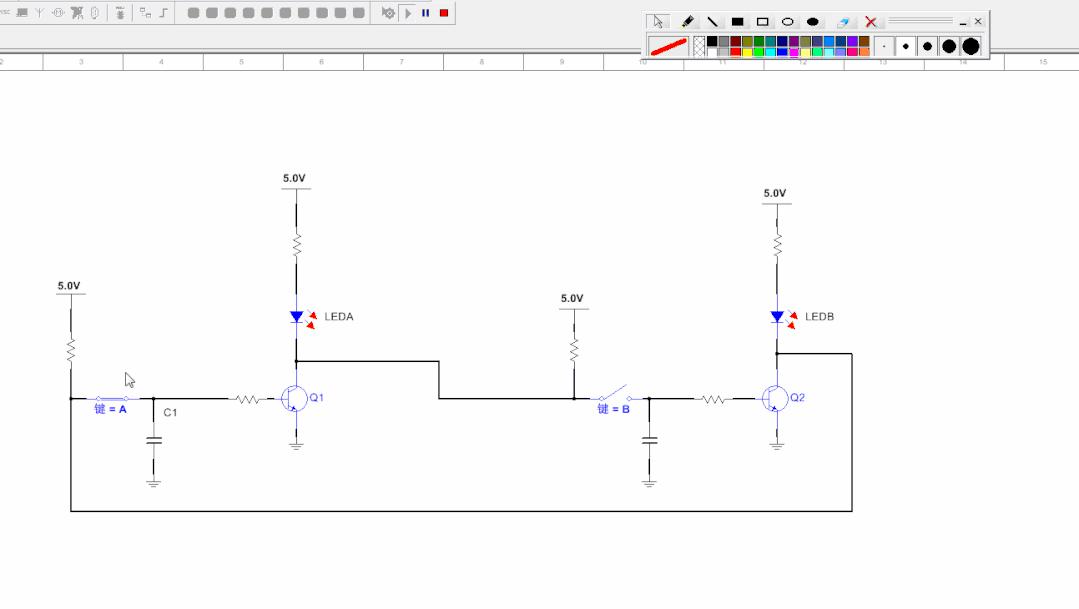Pick the yellow color swatch
Image resolution: width=1079 pixels, height=609 pixels.
tap(748, 52)
